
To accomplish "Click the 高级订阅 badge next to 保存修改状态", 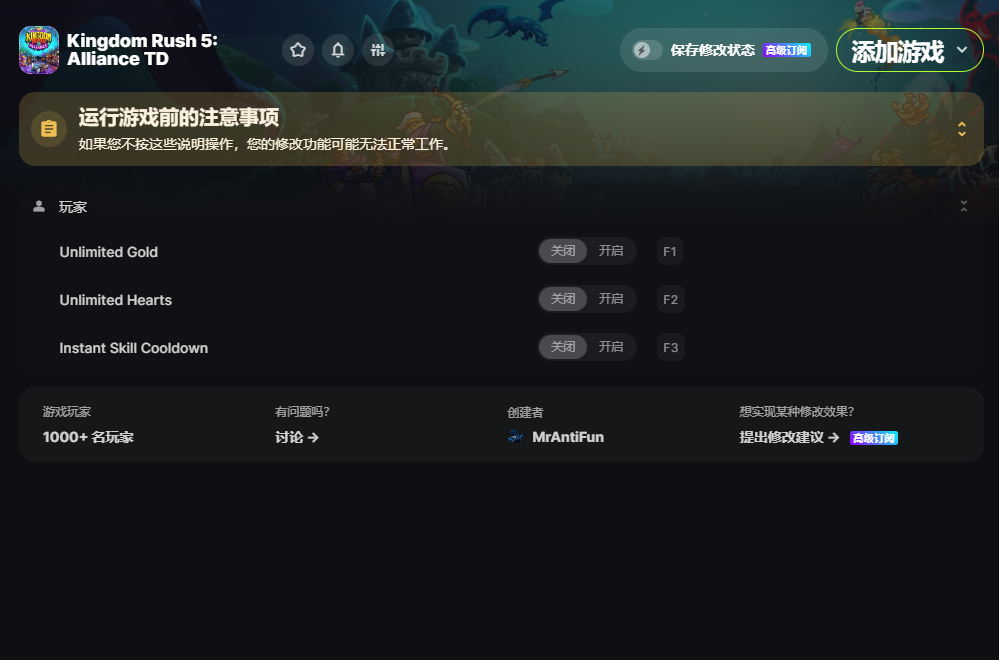I will pyautogui.click(x=787, y=50).
